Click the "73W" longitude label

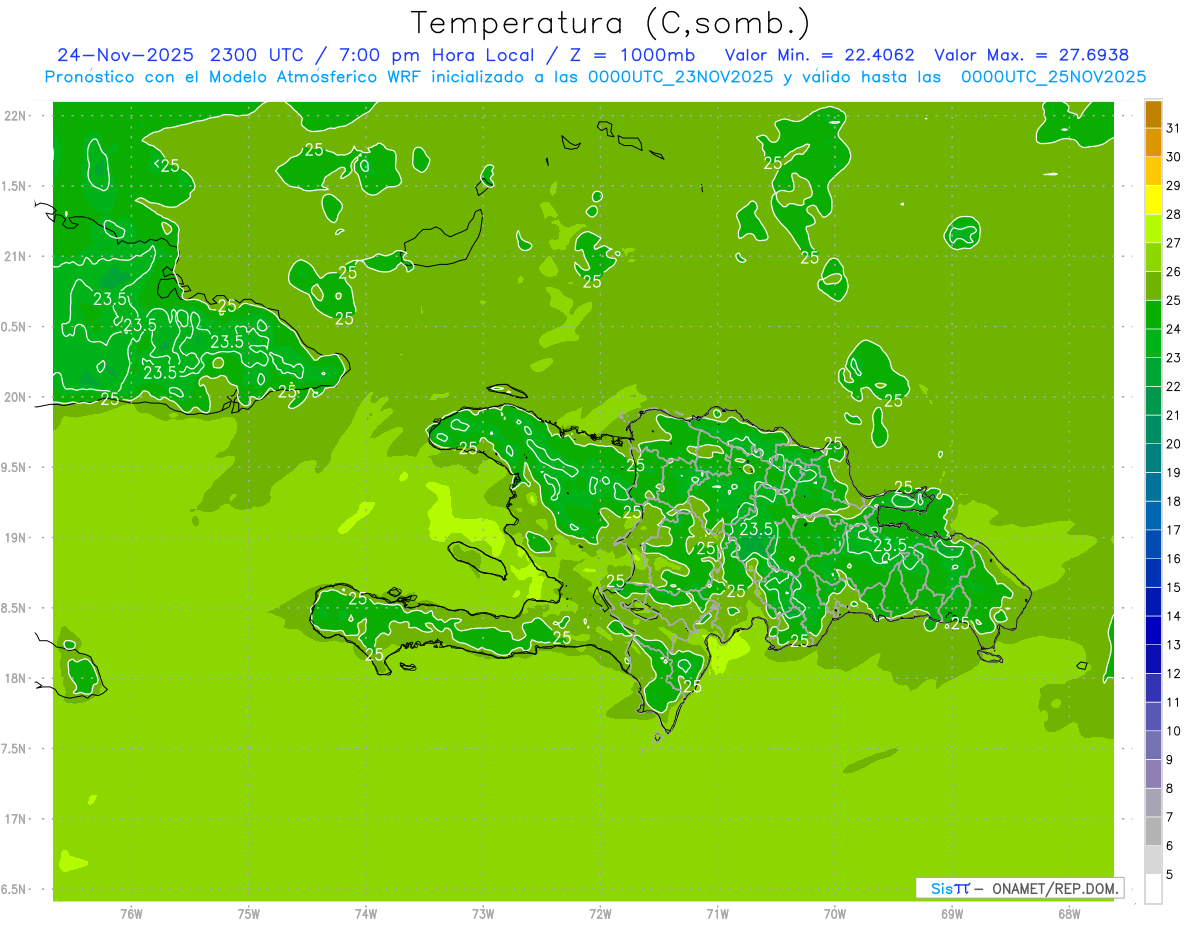tap(483, 914)
